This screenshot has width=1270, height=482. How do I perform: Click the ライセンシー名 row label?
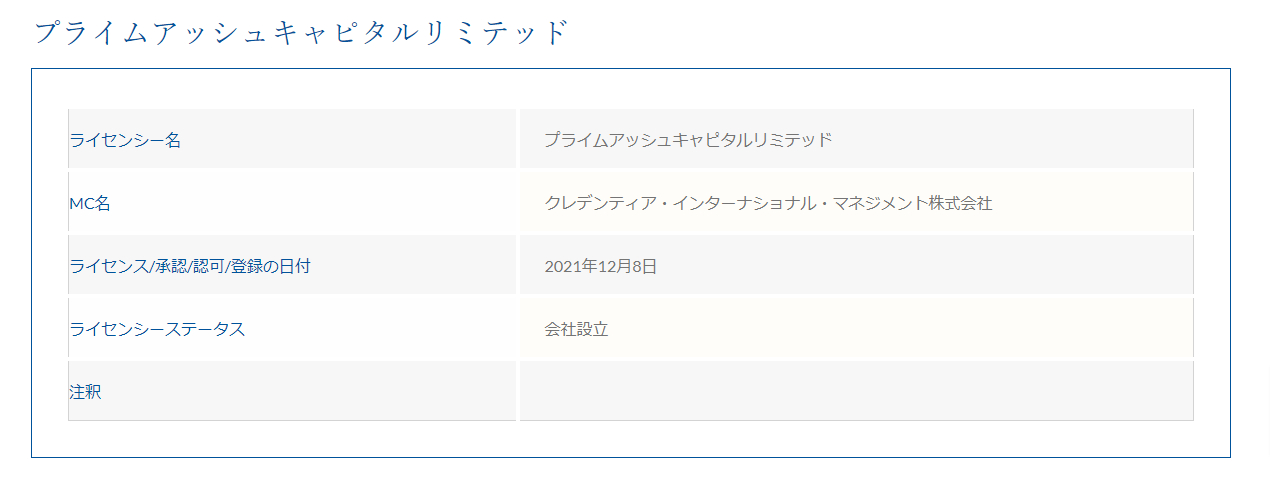point(125,140)
